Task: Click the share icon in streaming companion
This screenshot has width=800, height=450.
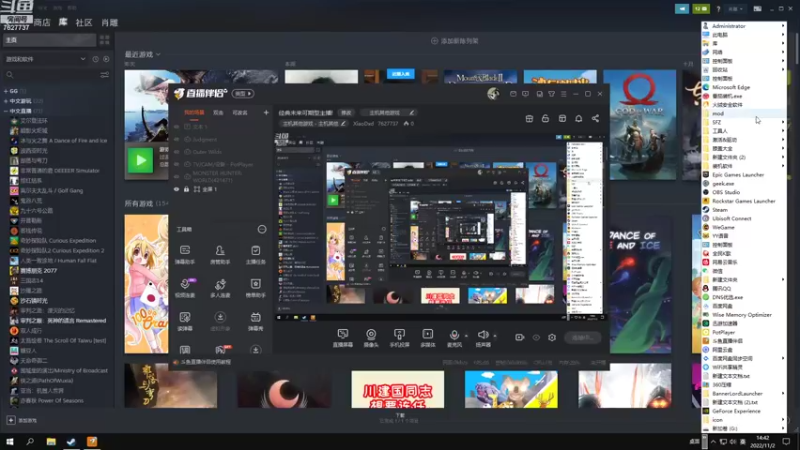Action: click(595, 118)
